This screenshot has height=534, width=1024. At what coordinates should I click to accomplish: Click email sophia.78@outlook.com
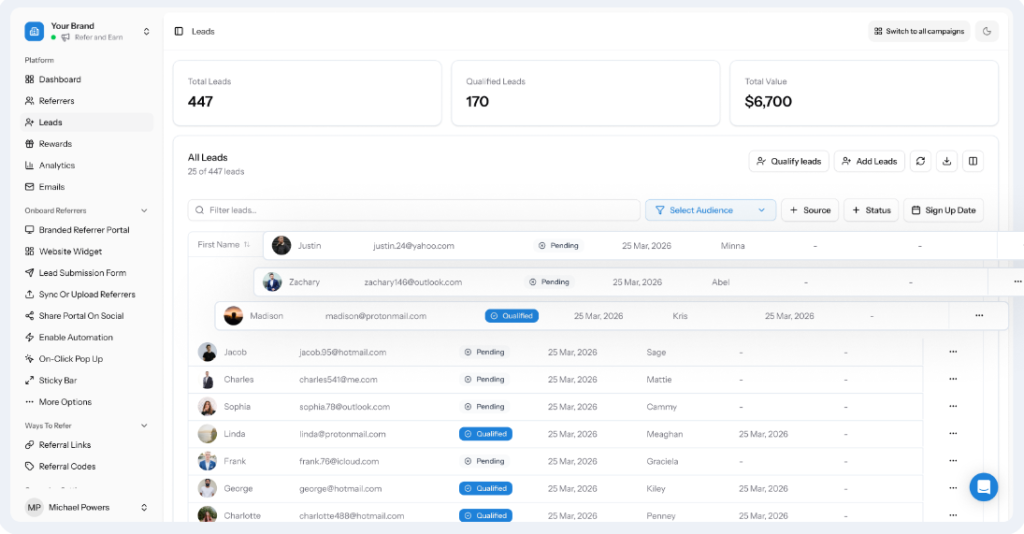[x=344, y=407]
